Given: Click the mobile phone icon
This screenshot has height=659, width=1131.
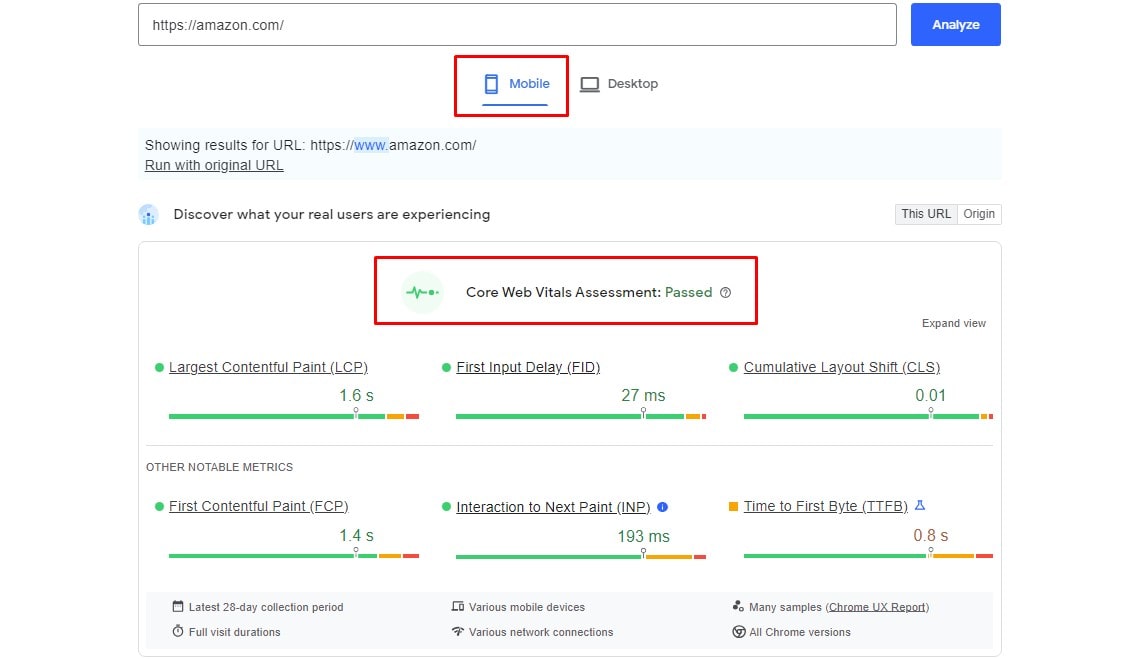Looking at the screenshot, I should pyautogui.click(x=491, y=84).
